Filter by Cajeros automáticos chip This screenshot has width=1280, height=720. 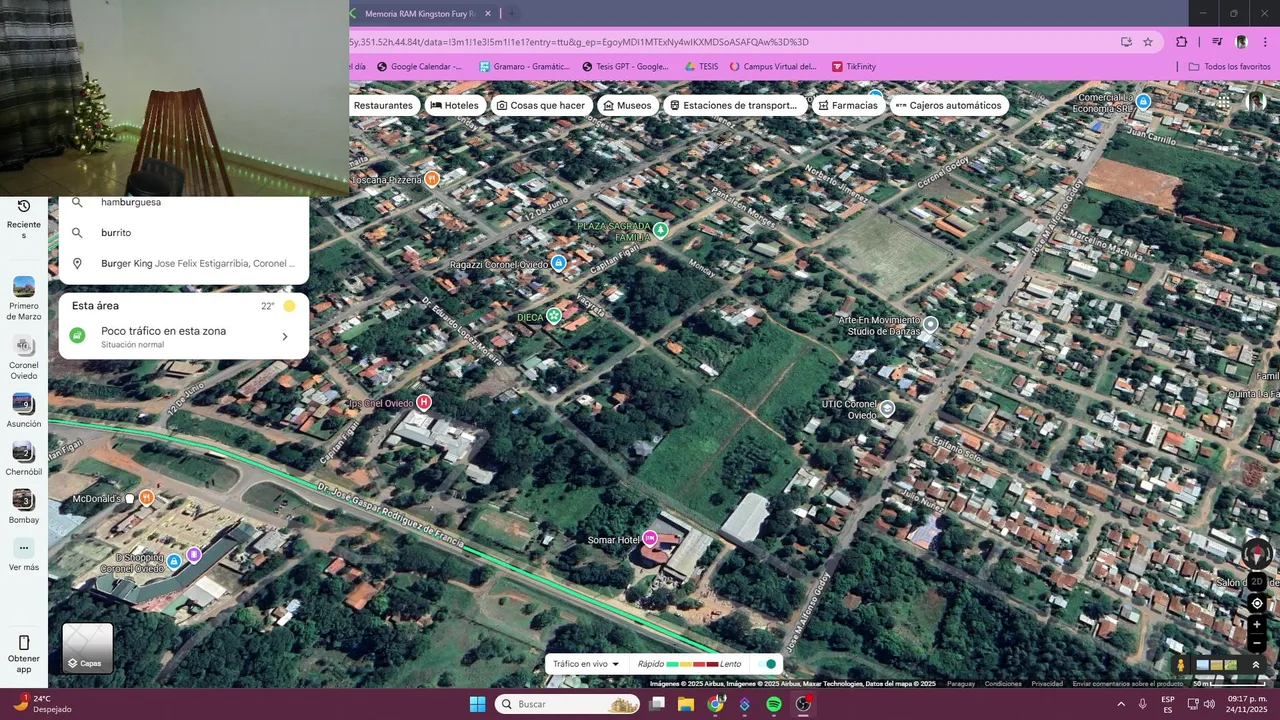[948, 105]
